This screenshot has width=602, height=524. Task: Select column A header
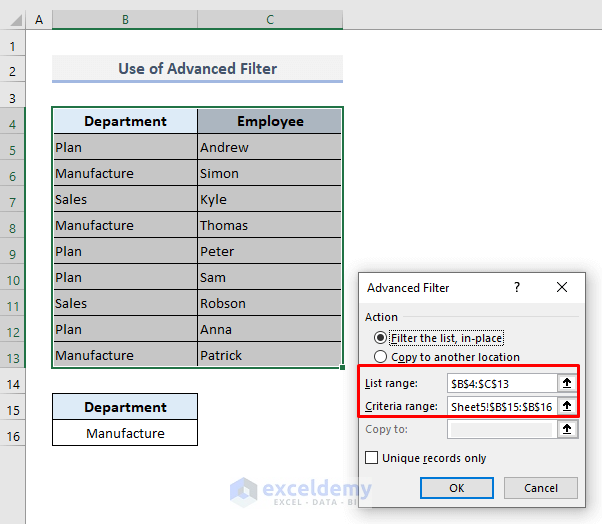point(39,20)
